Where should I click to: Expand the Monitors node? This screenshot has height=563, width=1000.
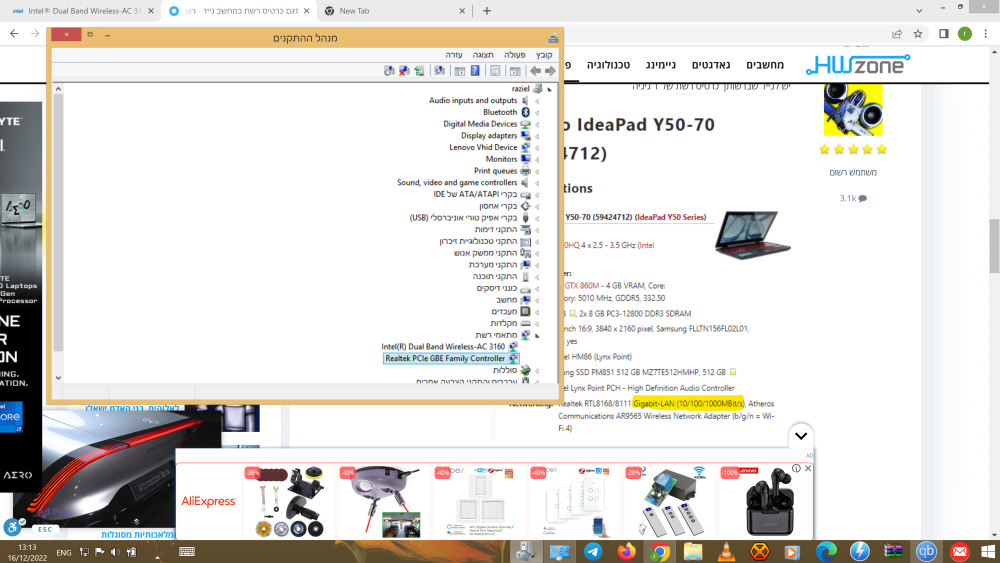pyautogui.click(x=537, y=159)
